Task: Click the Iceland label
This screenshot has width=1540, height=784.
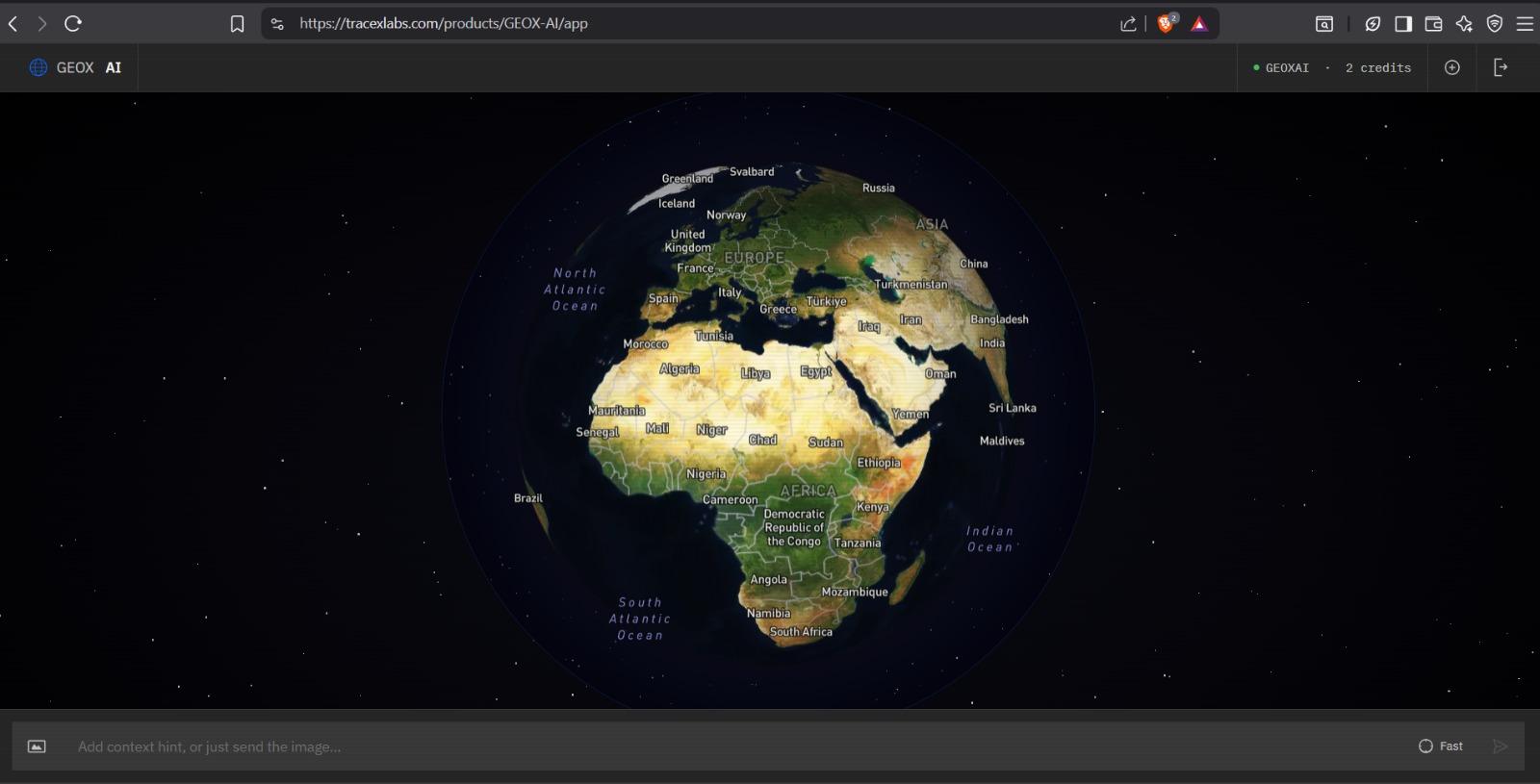Action: pyautogui.click(x=677, y=204)
